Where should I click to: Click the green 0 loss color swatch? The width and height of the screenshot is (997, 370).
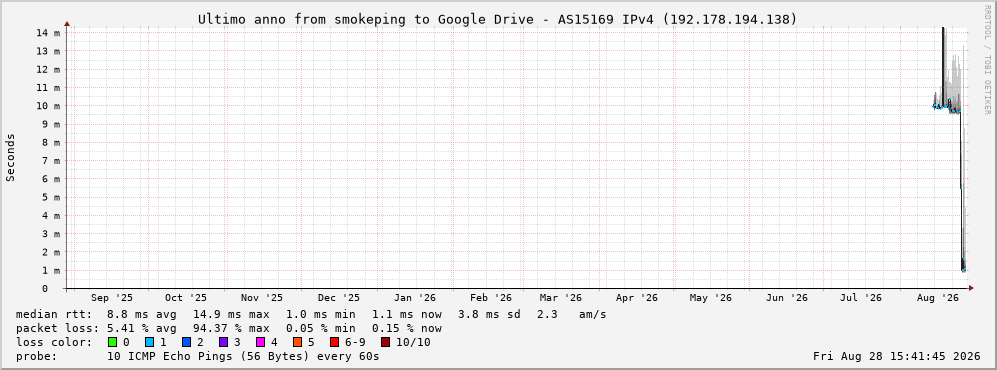(113, 343)
